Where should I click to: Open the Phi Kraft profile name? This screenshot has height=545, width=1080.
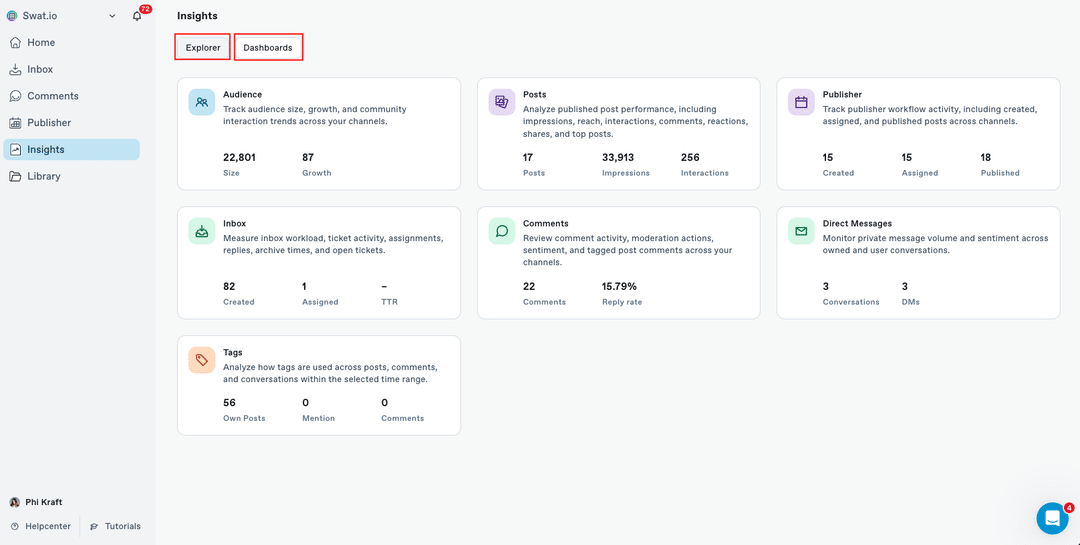43,502
